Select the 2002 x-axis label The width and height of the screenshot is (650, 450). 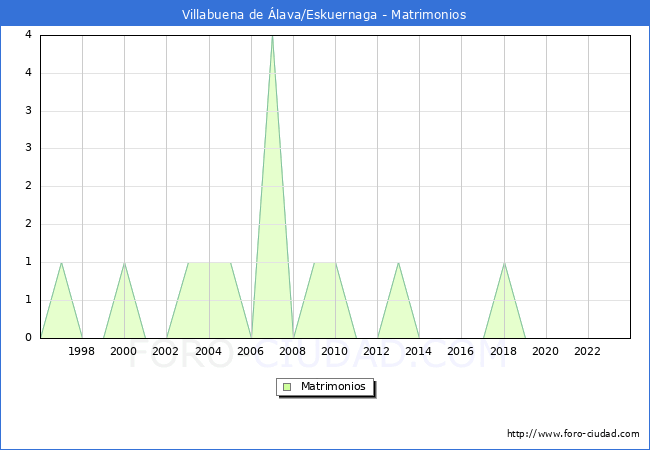165,351
